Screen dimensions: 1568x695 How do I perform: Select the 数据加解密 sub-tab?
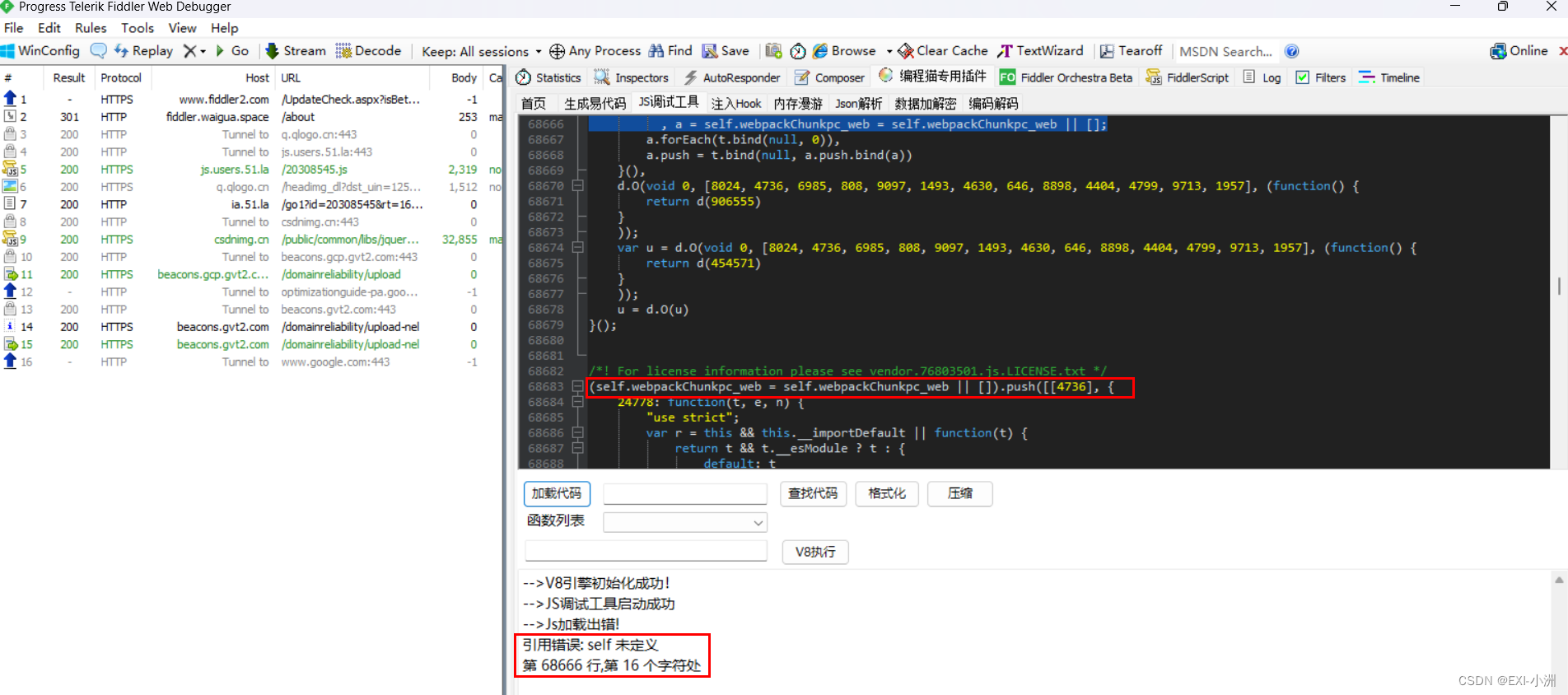point(926,104)
